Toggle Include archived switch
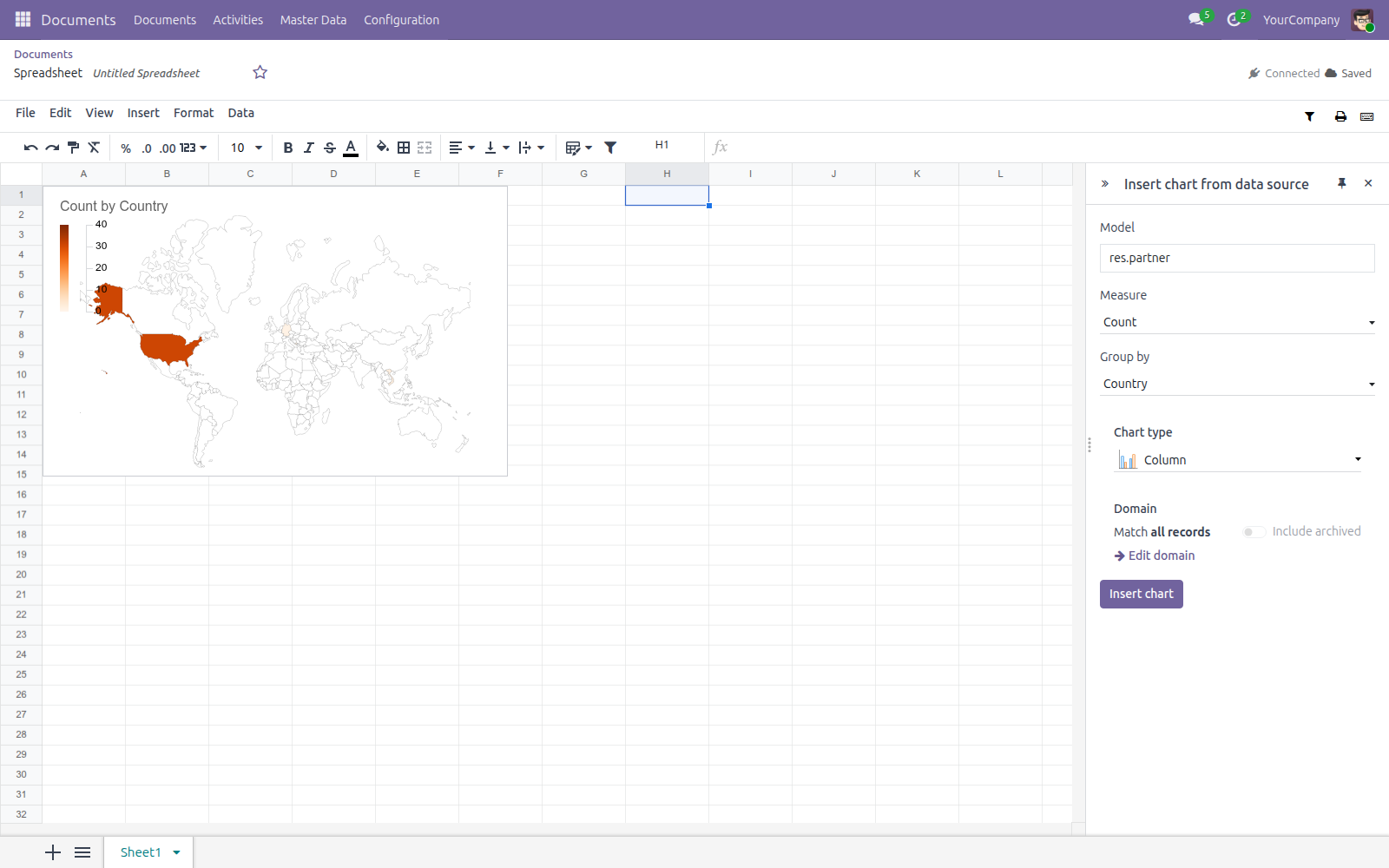 1254,532
